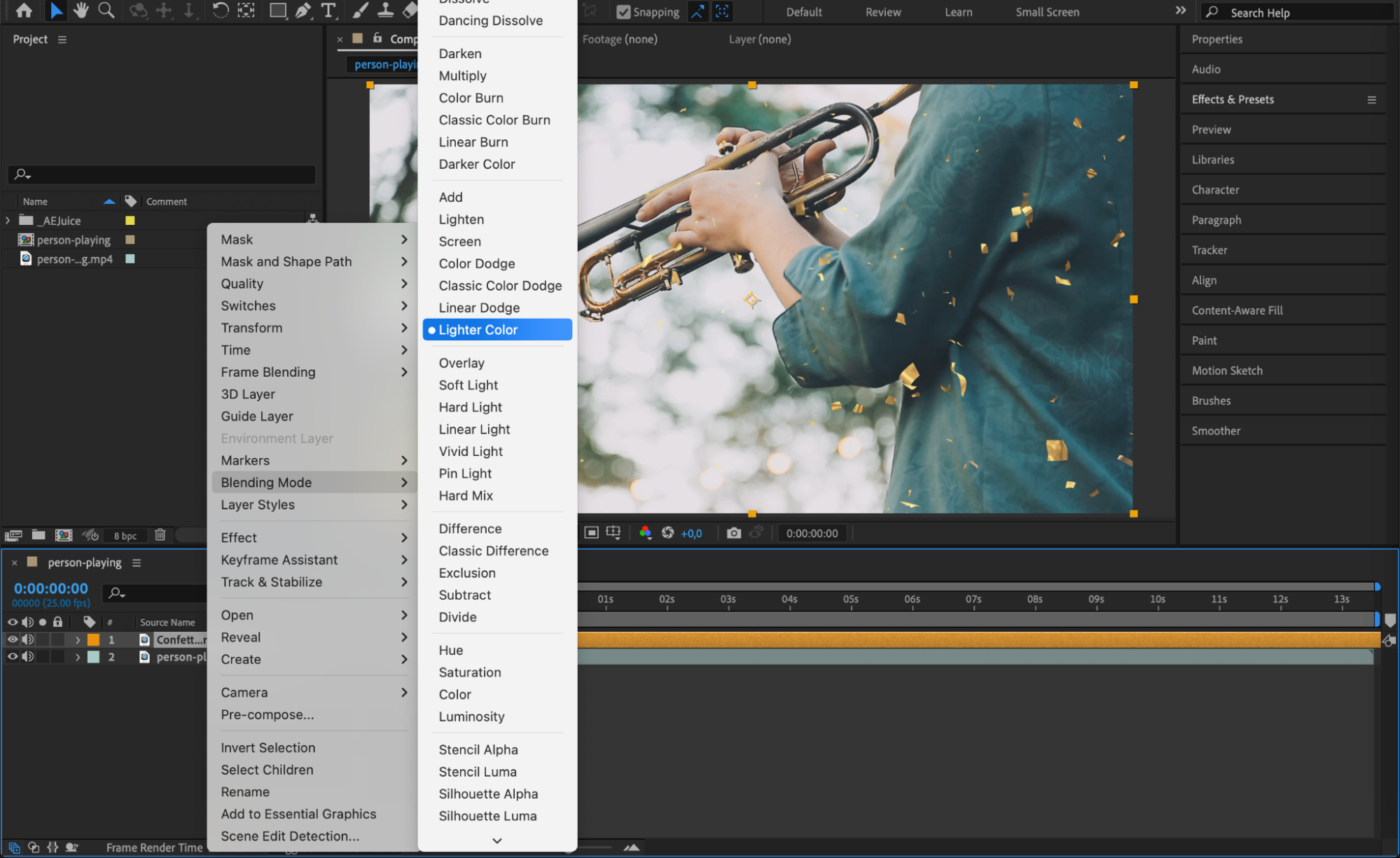Screen dimensions: 1400x858
Task: Choose the Screen blending mode
Action: [x=459, y=242]
